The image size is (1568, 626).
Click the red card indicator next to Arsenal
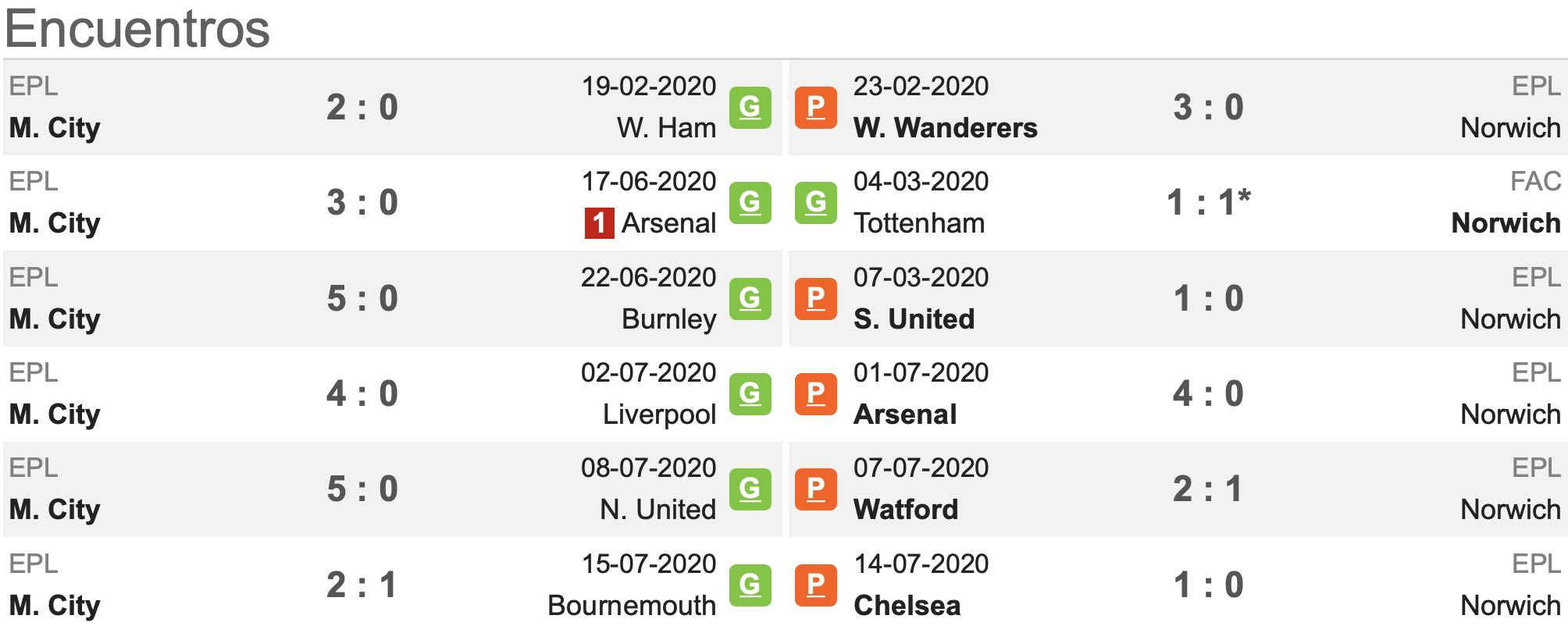click(x=599, y=223)
